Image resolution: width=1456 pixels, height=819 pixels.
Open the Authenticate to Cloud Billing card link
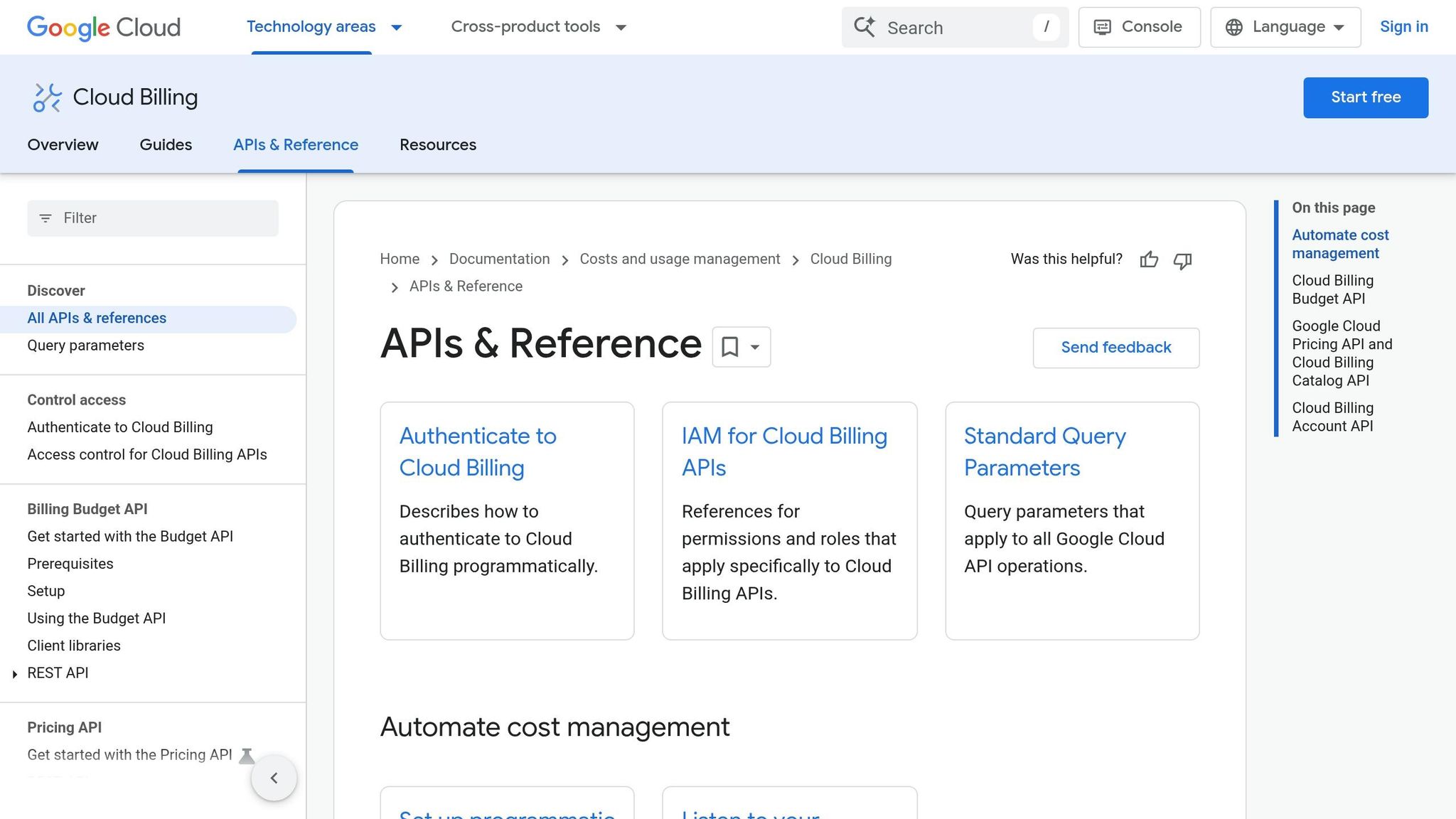point(477,451)
